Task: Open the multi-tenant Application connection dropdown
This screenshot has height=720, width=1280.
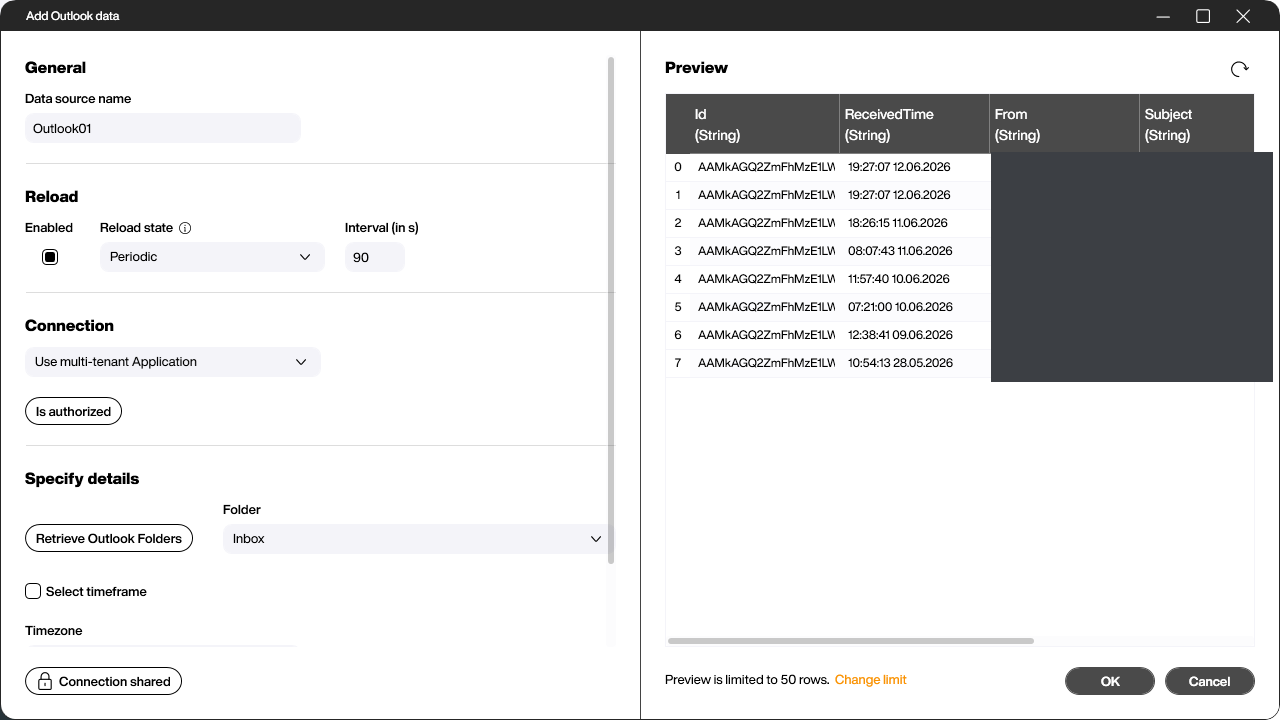Action: coord(172,362)
